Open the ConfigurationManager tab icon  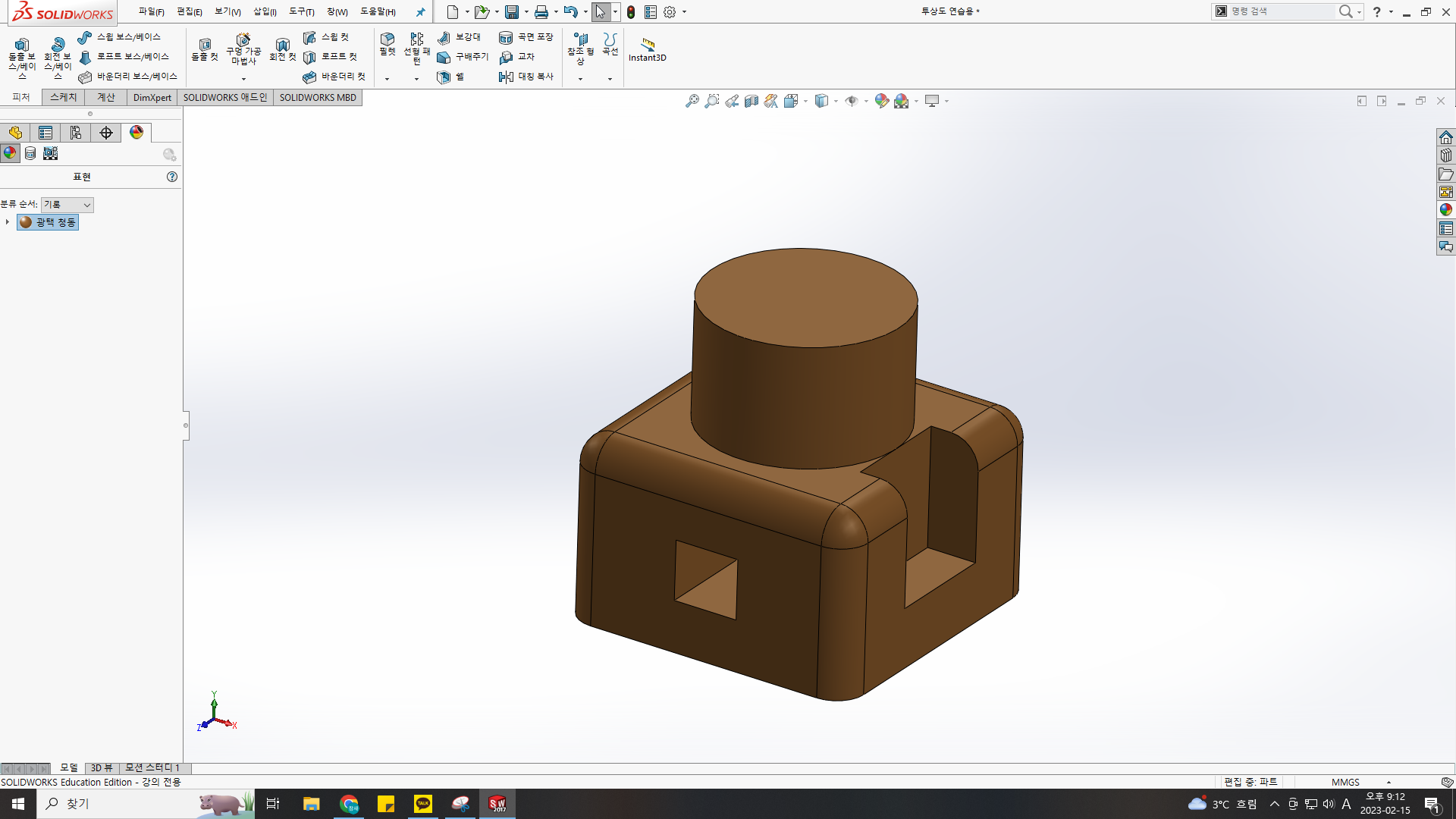(76, 133)
